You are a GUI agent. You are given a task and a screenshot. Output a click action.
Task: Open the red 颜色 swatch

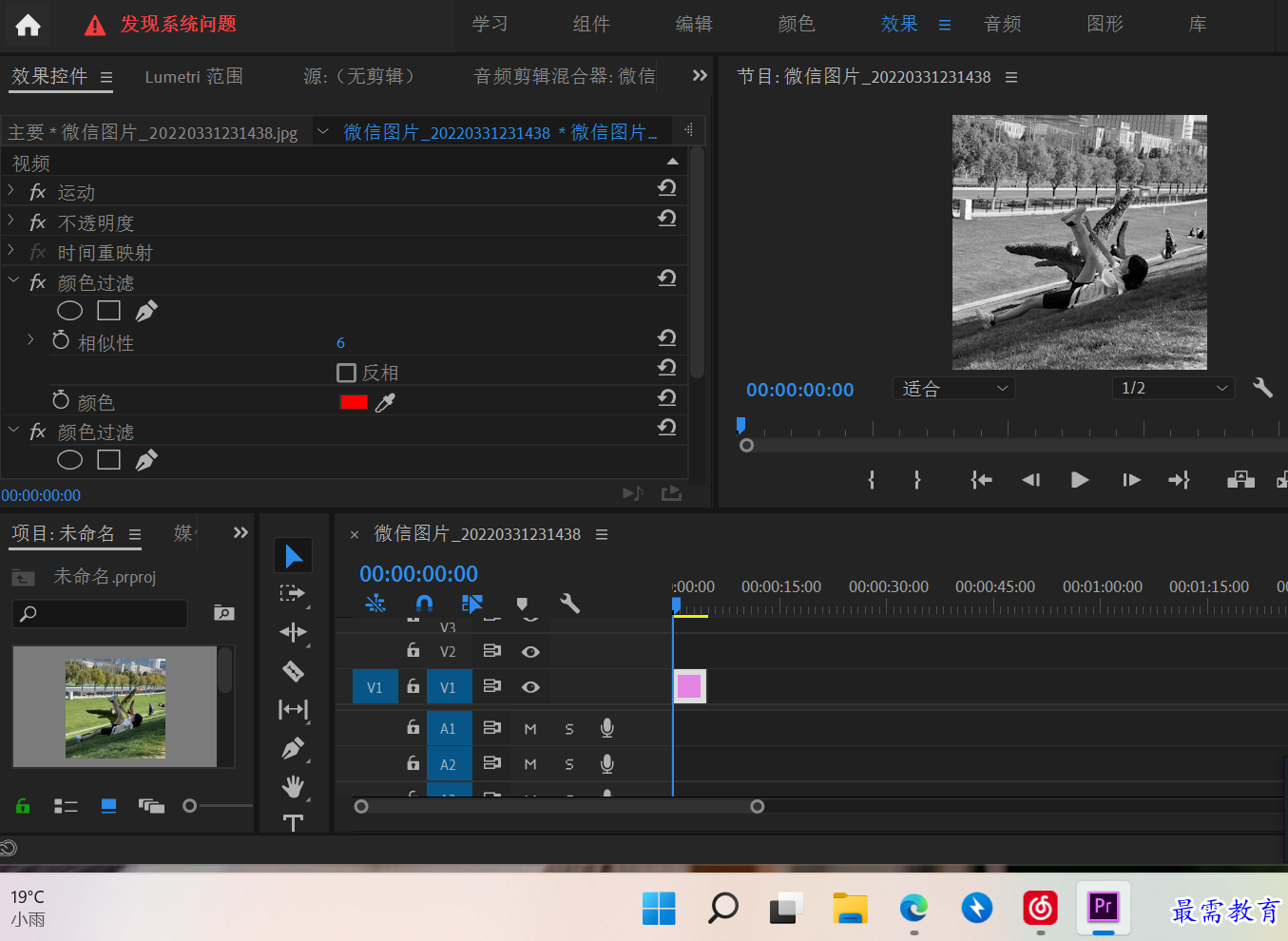[354, 402]
